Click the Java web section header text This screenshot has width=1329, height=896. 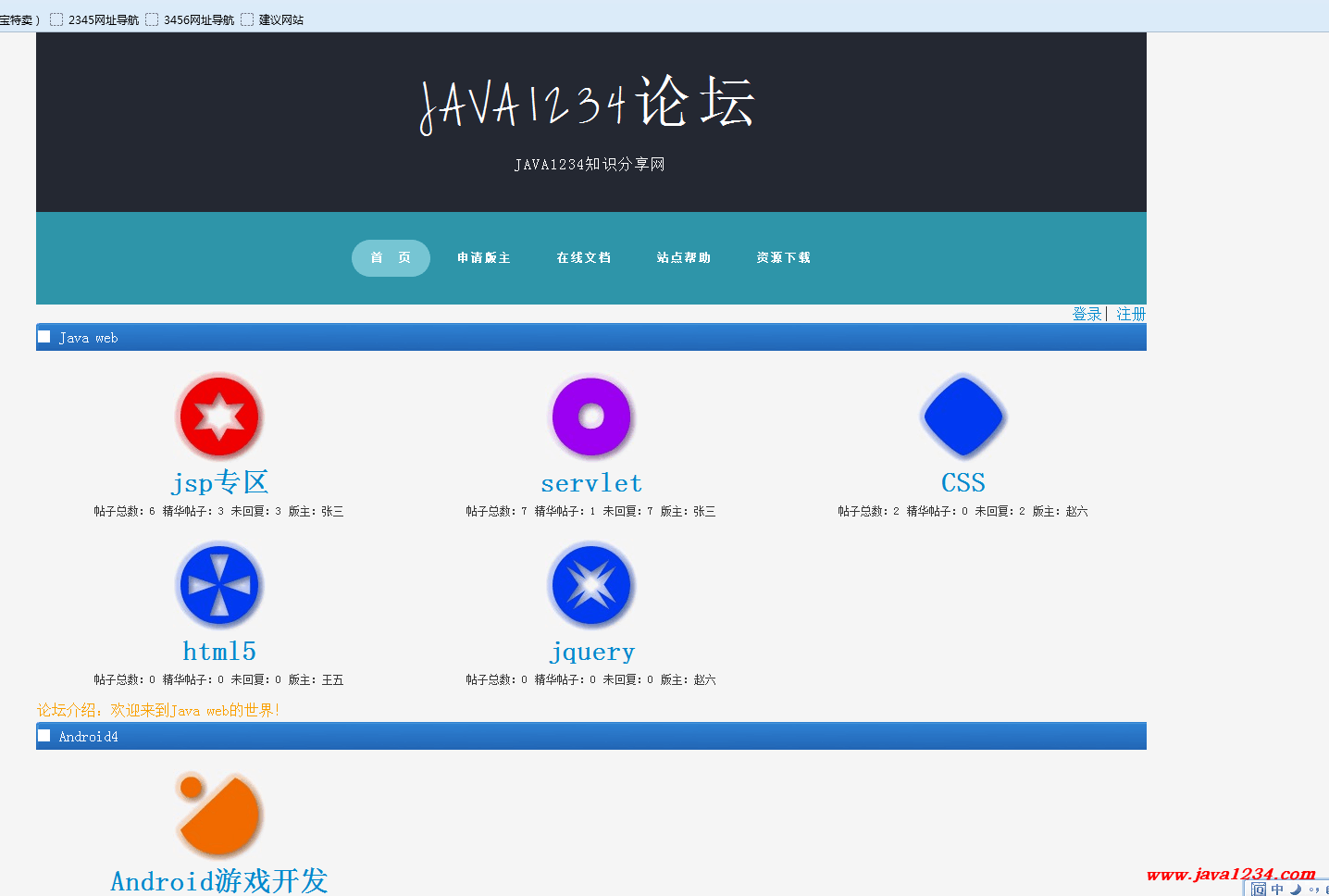[88, 338]
